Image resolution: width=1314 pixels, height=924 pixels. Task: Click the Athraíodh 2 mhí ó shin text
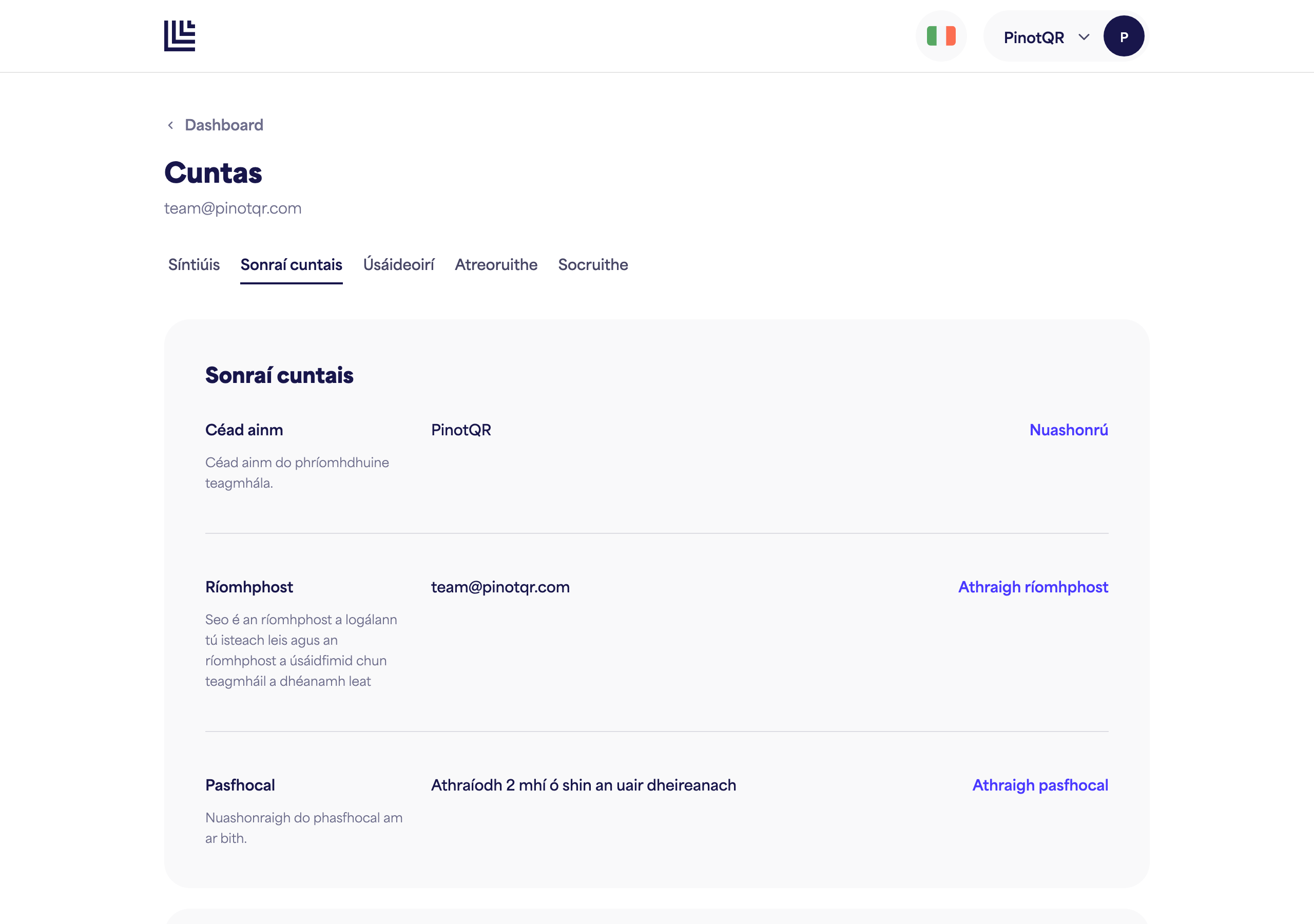583,785
